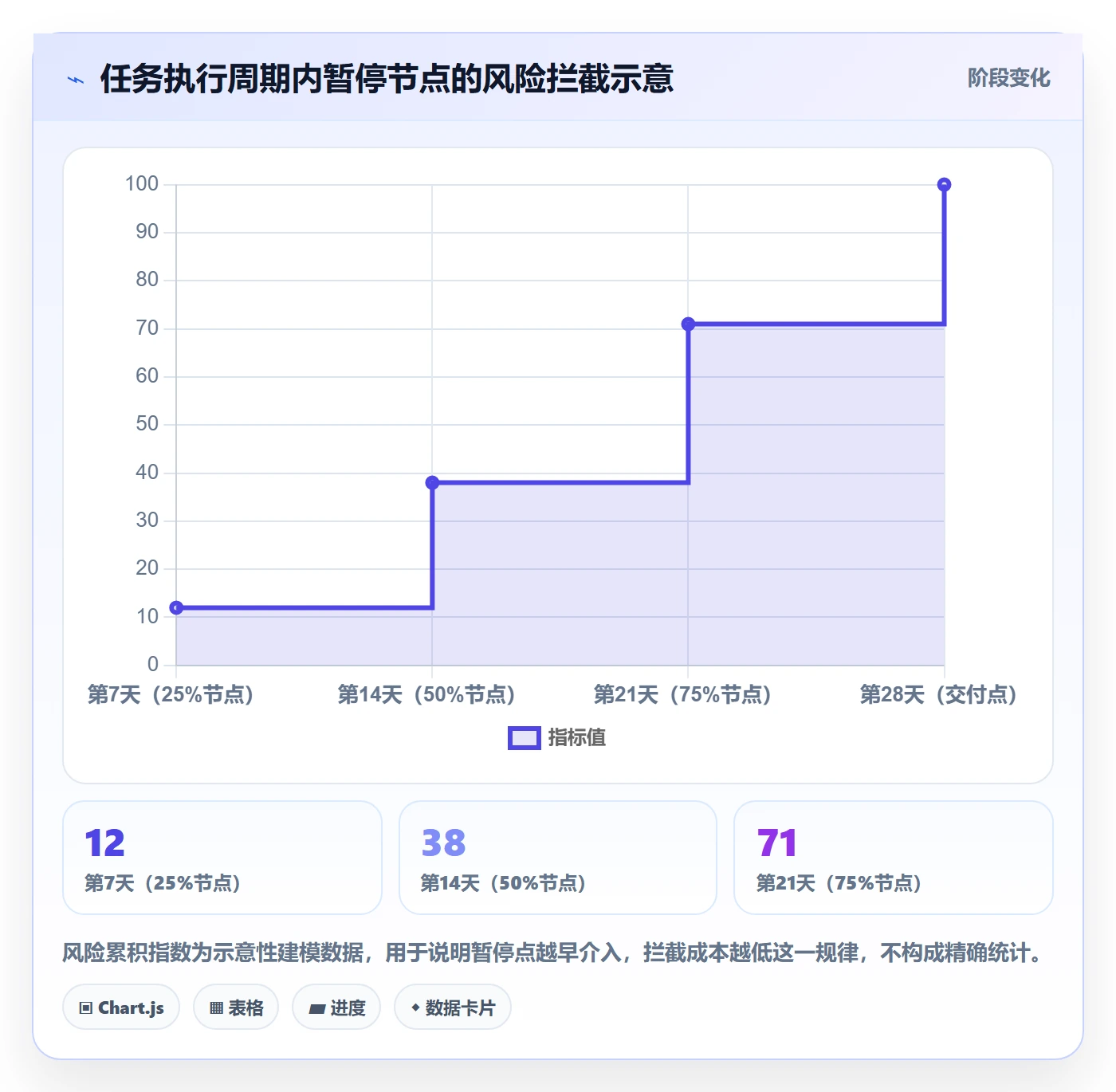Click 第14天（50%节点）caption in the stat card
This screenshot has height=1092, width=1116.
click(x=503, y=883)
